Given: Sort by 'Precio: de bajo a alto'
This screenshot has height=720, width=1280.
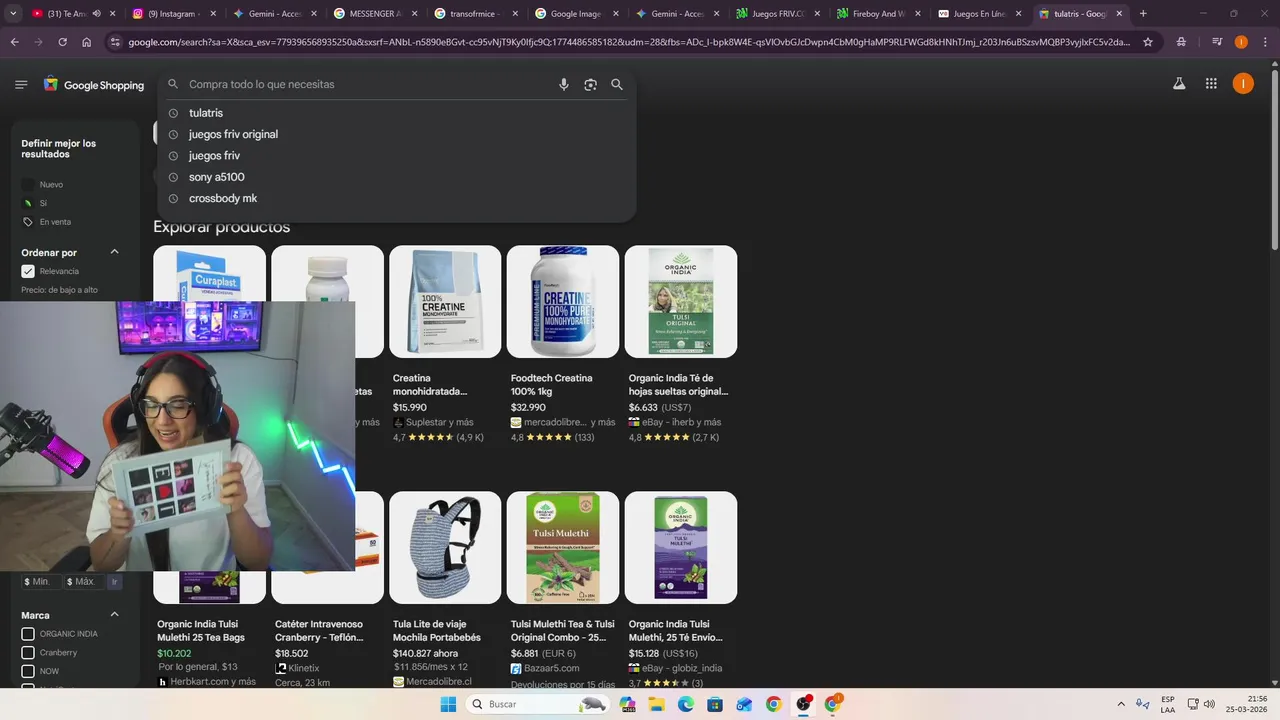Looking at the screenshot, I should [x=60, y=290].
